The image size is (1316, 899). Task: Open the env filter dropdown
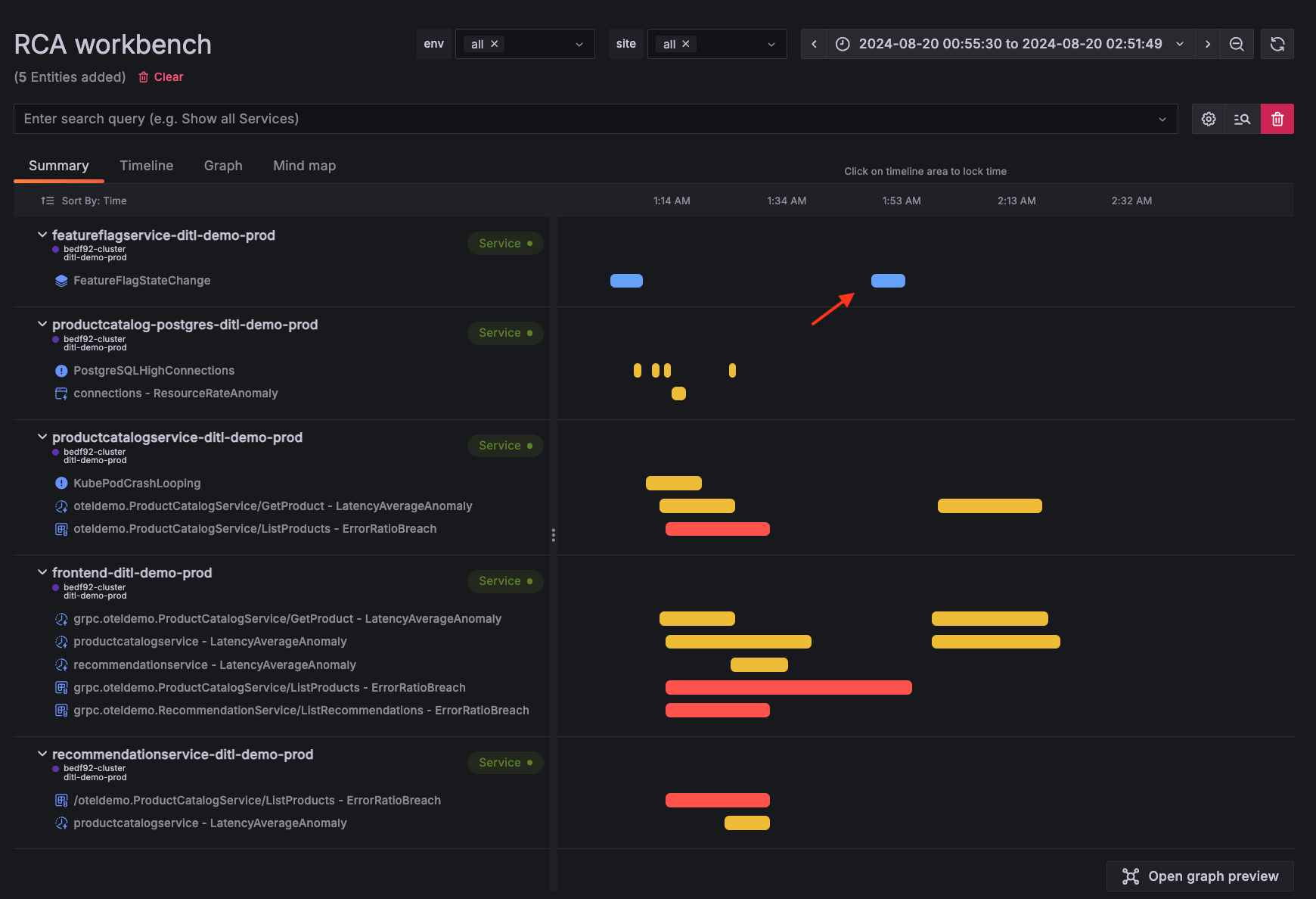(x=579, y=43)
